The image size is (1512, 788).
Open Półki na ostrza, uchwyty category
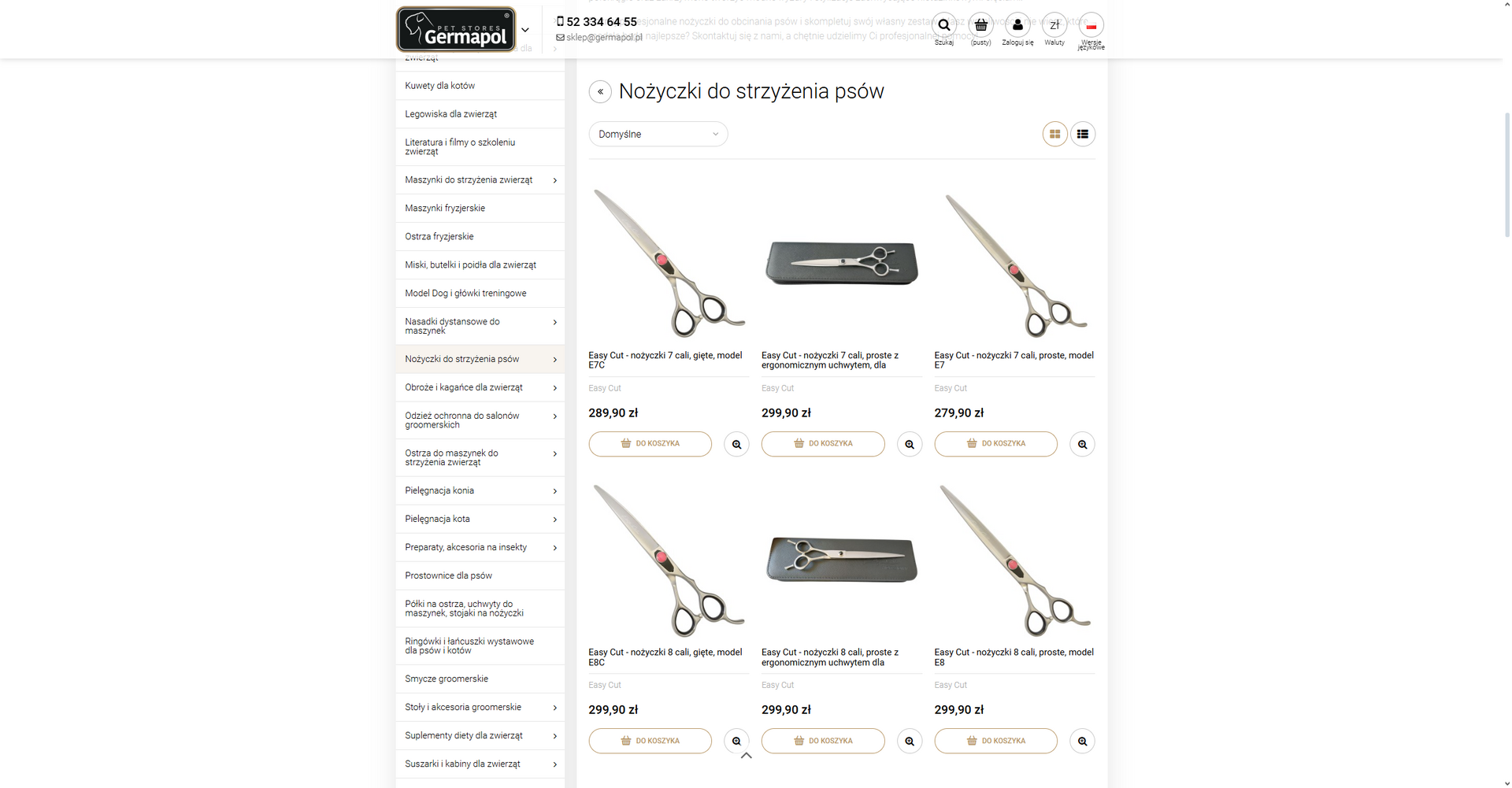[480, 609]
